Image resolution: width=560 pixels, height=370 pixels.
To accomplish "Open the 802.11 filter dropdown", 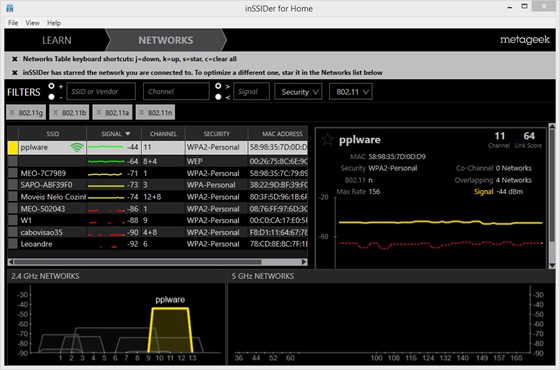I will [x=351, y=92].
